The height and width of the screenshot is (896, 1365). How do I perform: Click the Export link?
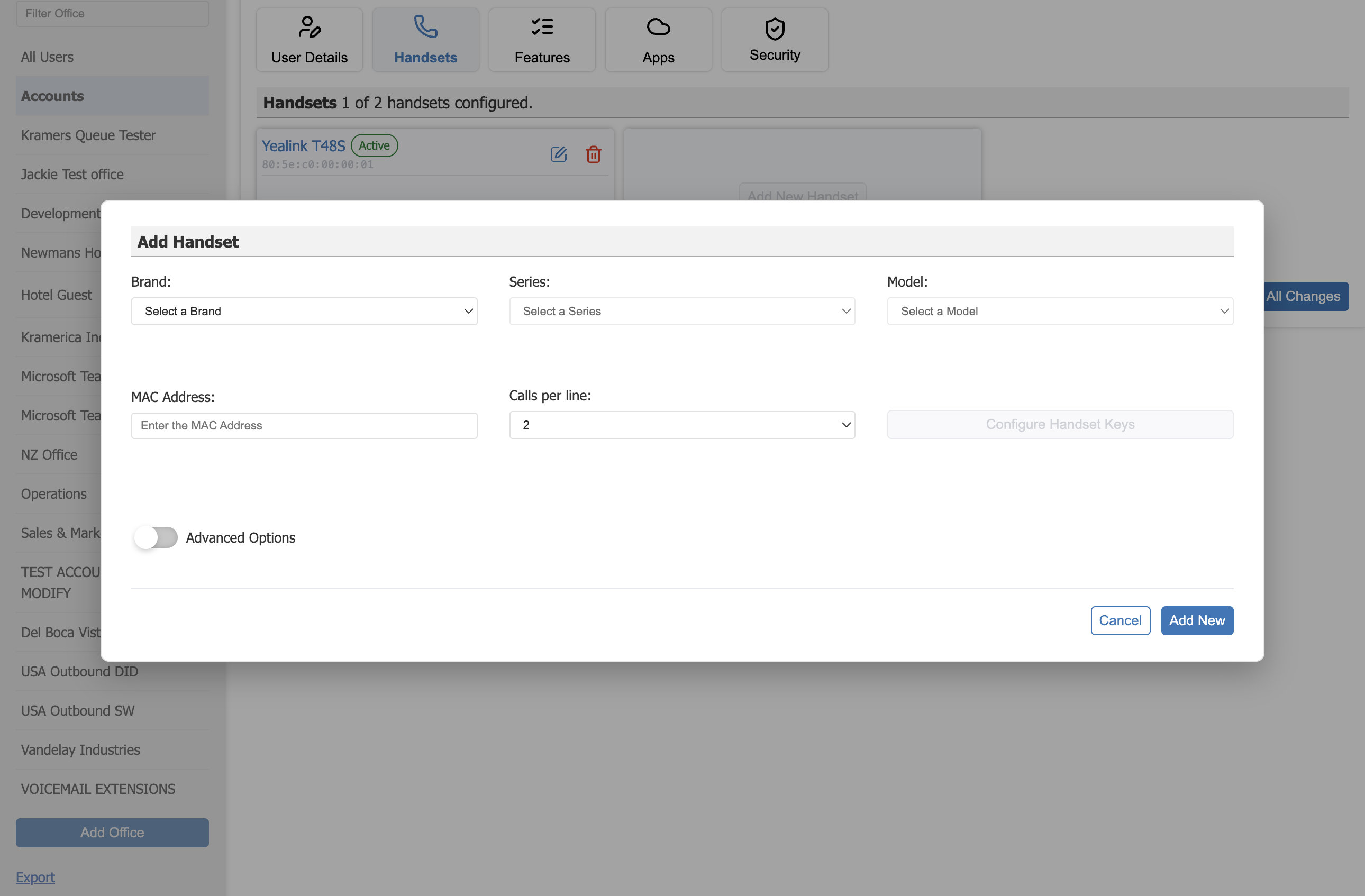pyautogui.click(x=35, y=877)
